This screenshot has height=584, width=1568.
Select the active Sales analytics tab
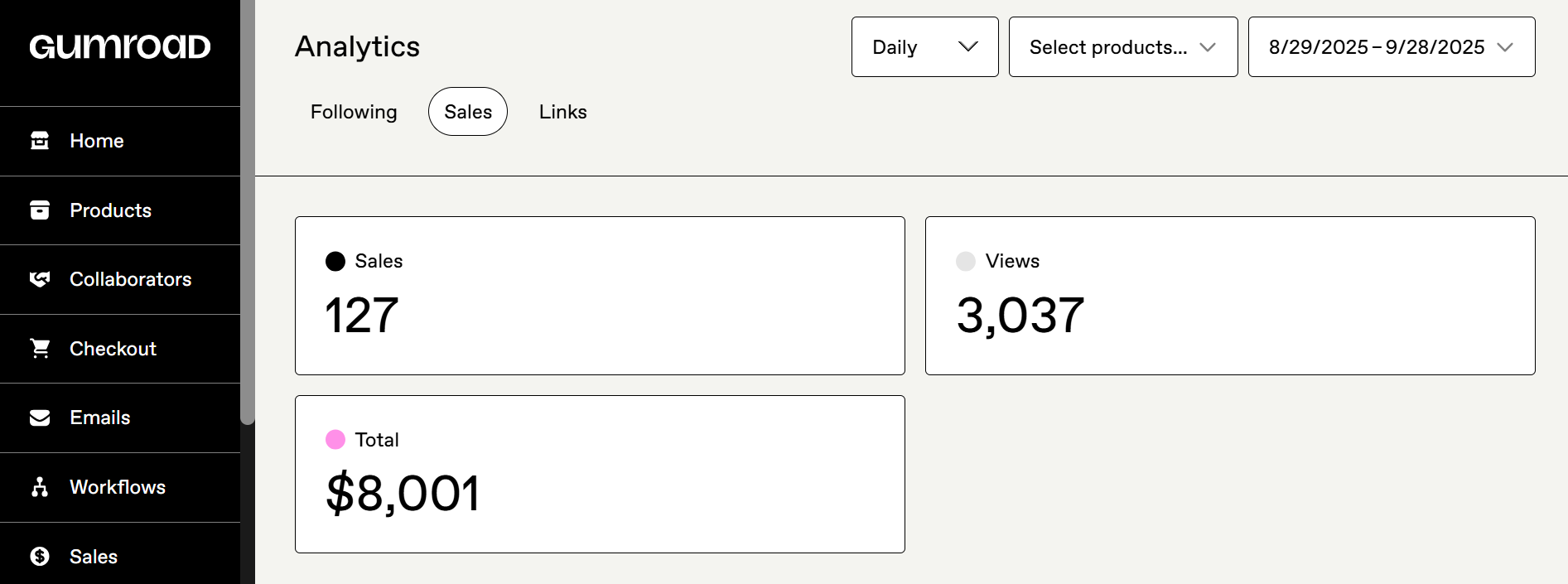(x=468, y=112)
